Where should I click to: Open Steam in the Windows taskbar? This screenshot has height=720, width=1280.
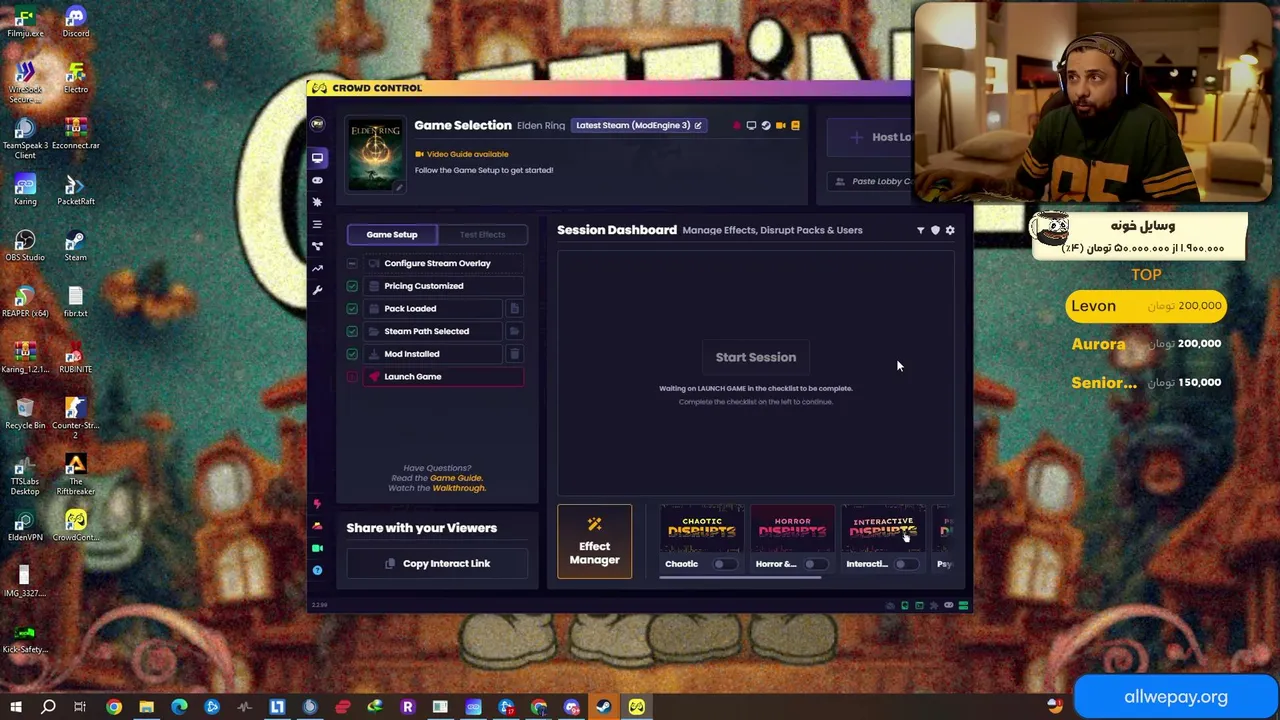click(604, 707)
